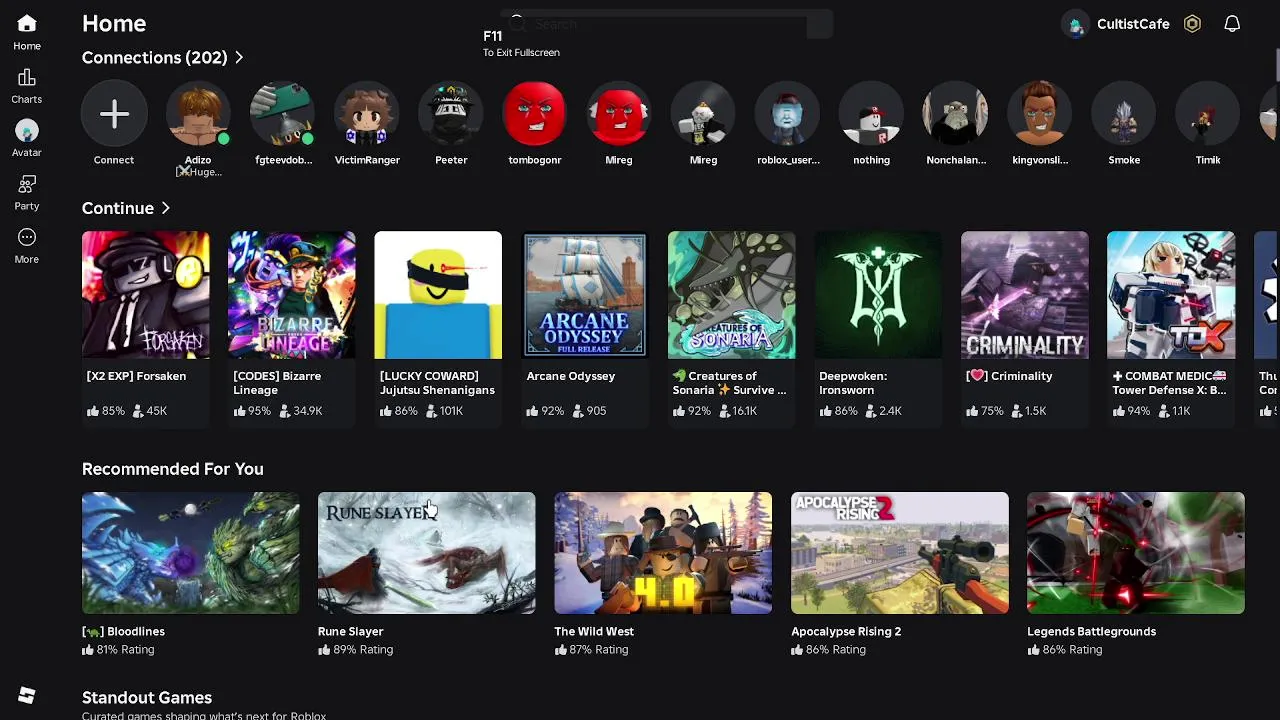Open Forsaken game thumbnail
Screen dimensions: 1280x720
(x=146, y=295)
